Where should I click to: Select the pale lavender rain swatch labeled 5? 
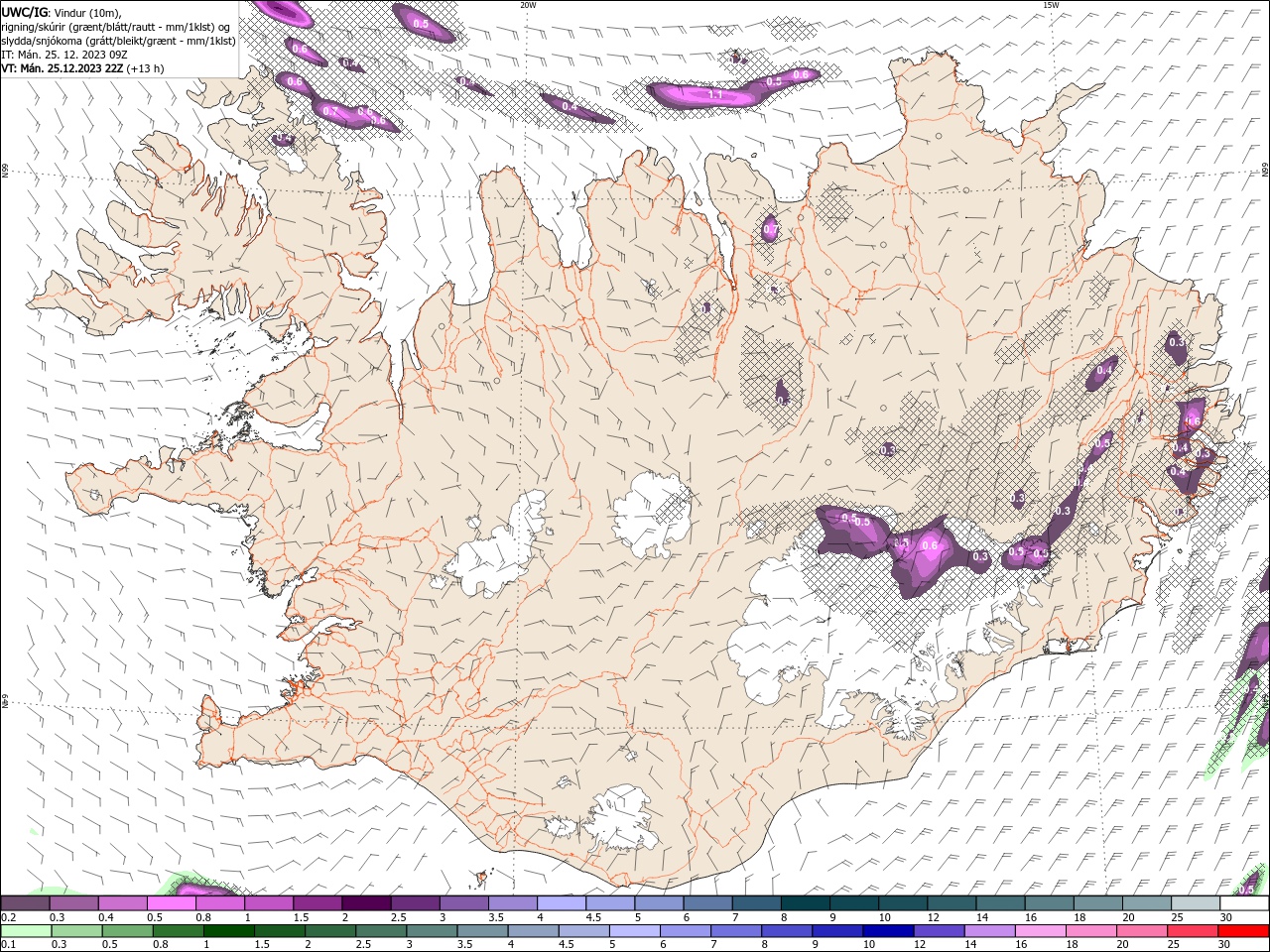634,931
